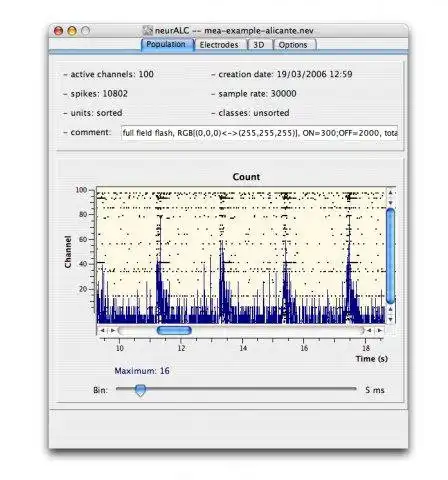Viewport: 448px width, 480px height.
Task: Click the 'active channels: 100' text
Action: pyautogui.click(x=112, y=74)
